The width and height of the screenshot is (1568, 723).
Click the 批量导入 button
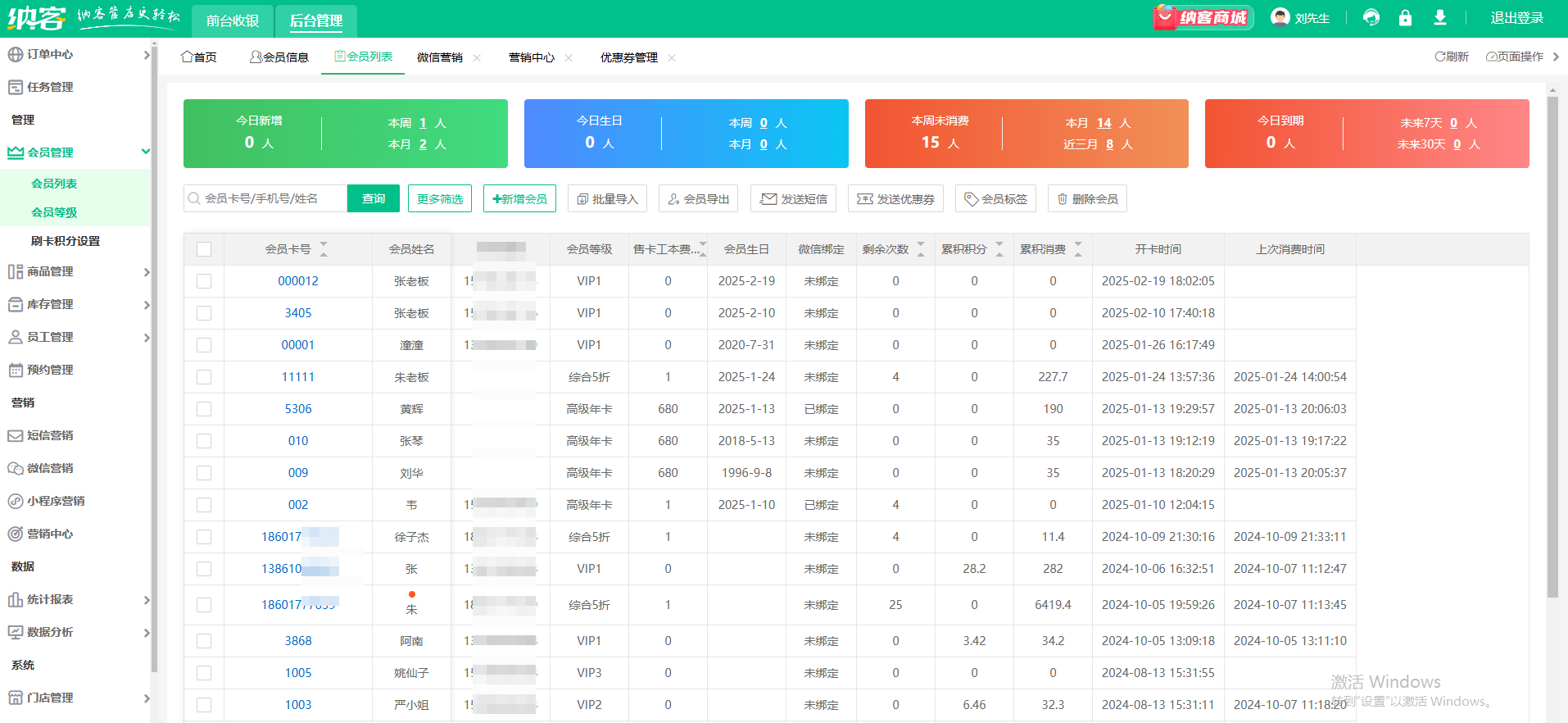608,198
